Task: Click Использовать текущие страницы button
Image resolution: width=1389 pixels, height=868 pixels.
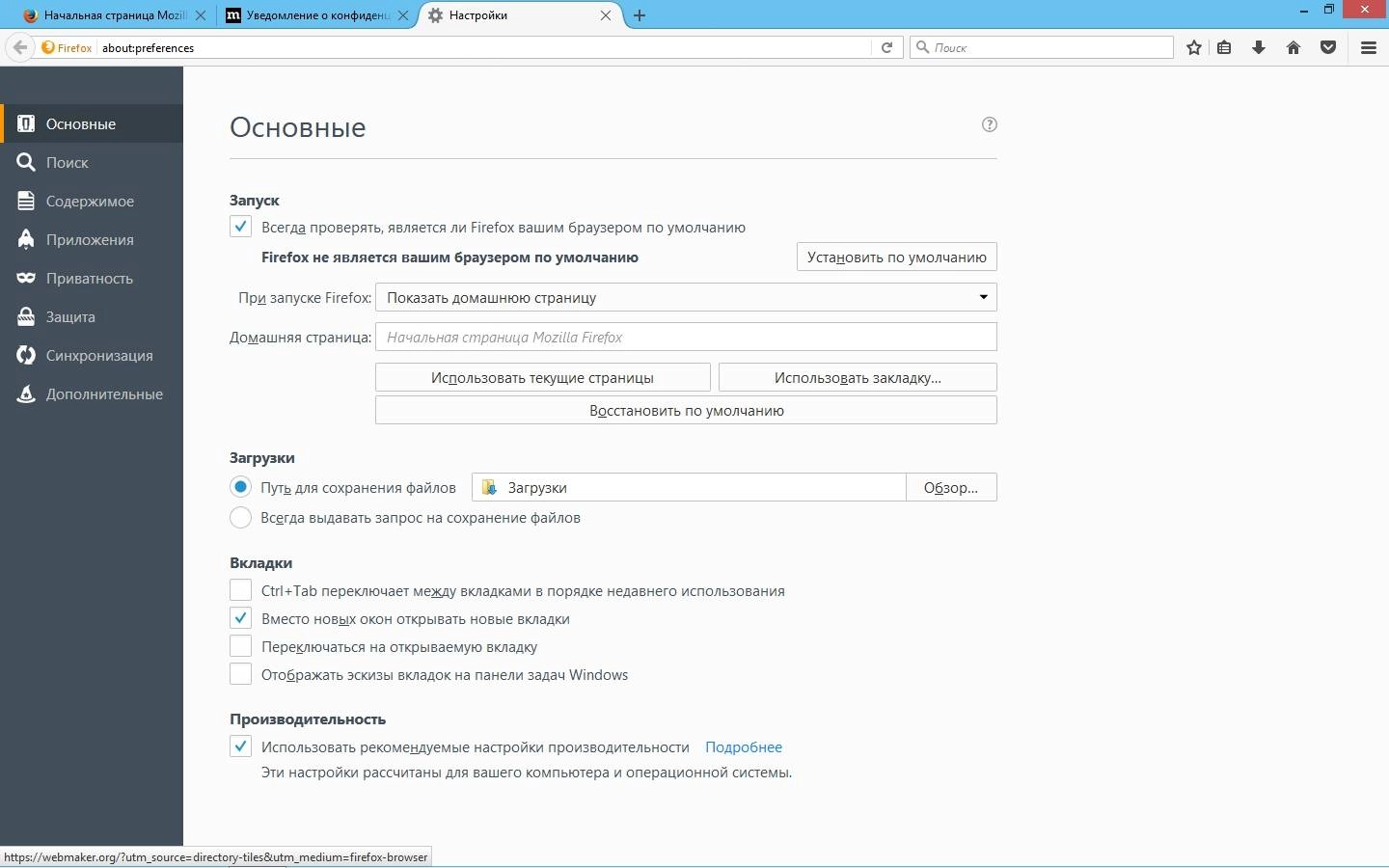Action: (x=543, y=377)
